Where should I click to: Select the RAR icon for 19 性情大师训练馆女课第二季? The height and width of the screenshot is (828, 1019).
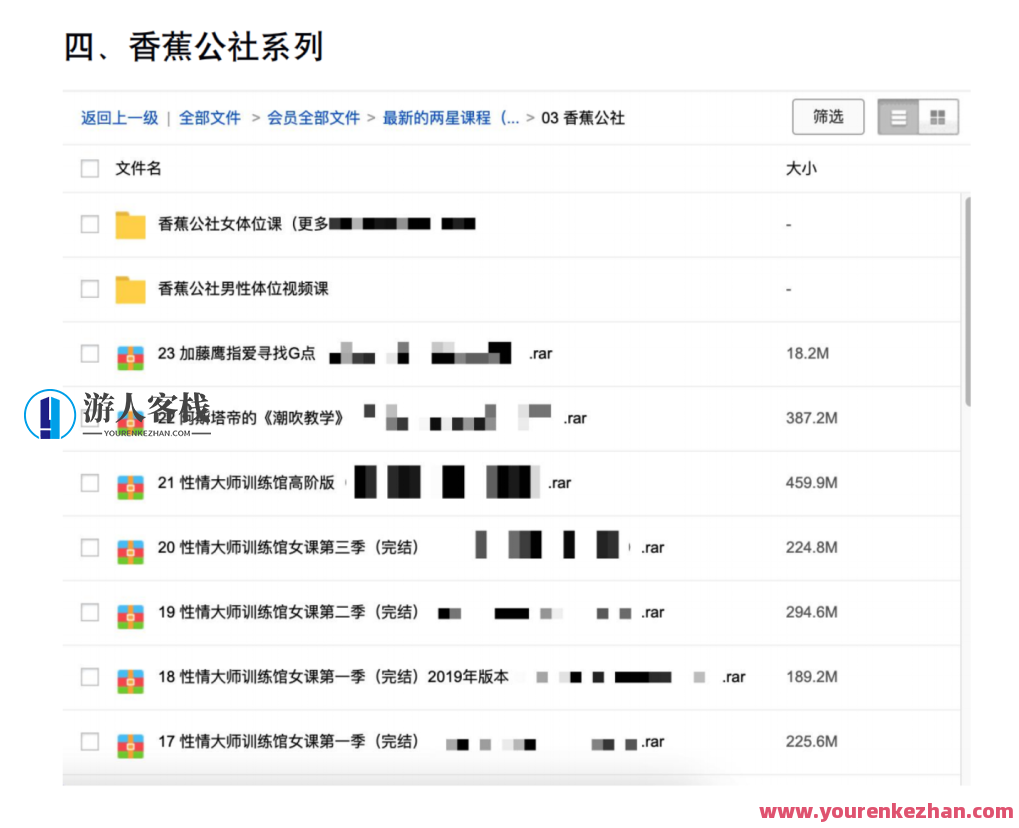point(131,612)
